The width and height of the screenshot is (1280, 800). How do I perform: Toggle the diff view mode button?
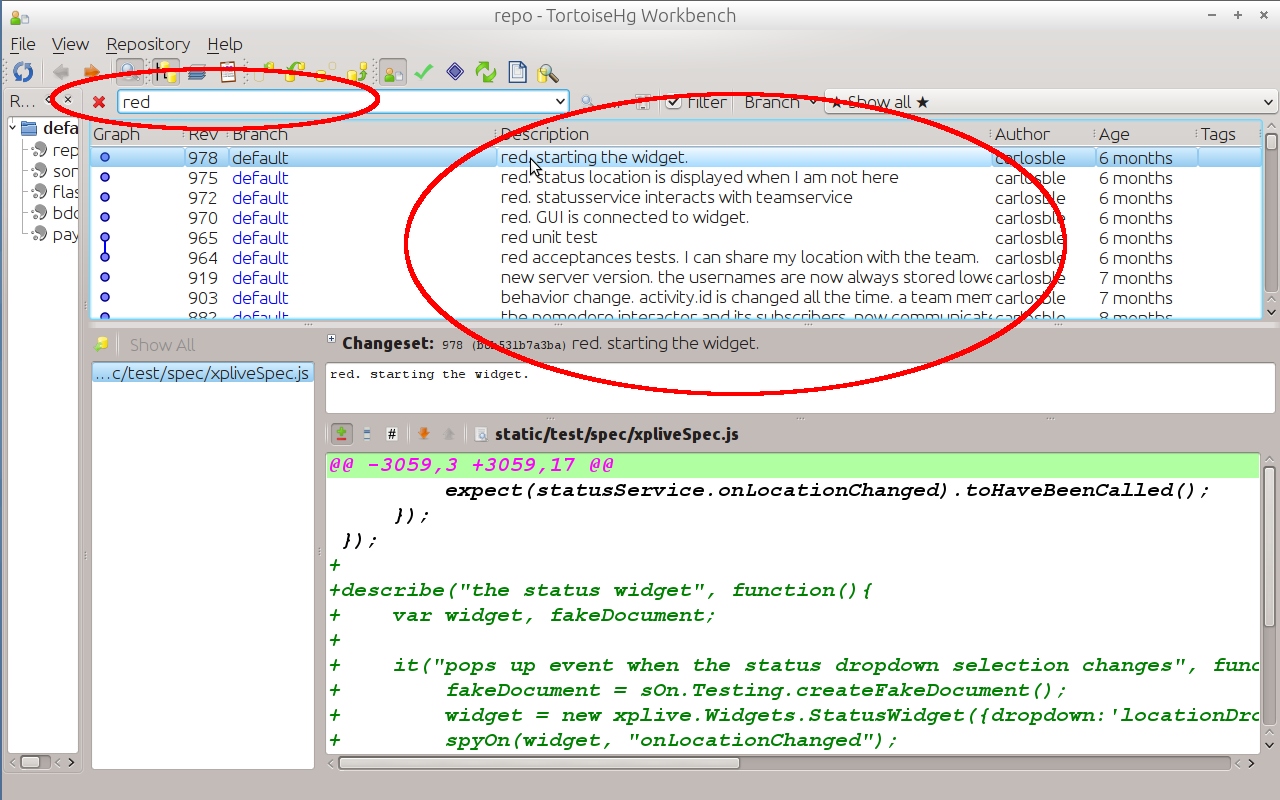pyautogui.click(x=342, y=434)
